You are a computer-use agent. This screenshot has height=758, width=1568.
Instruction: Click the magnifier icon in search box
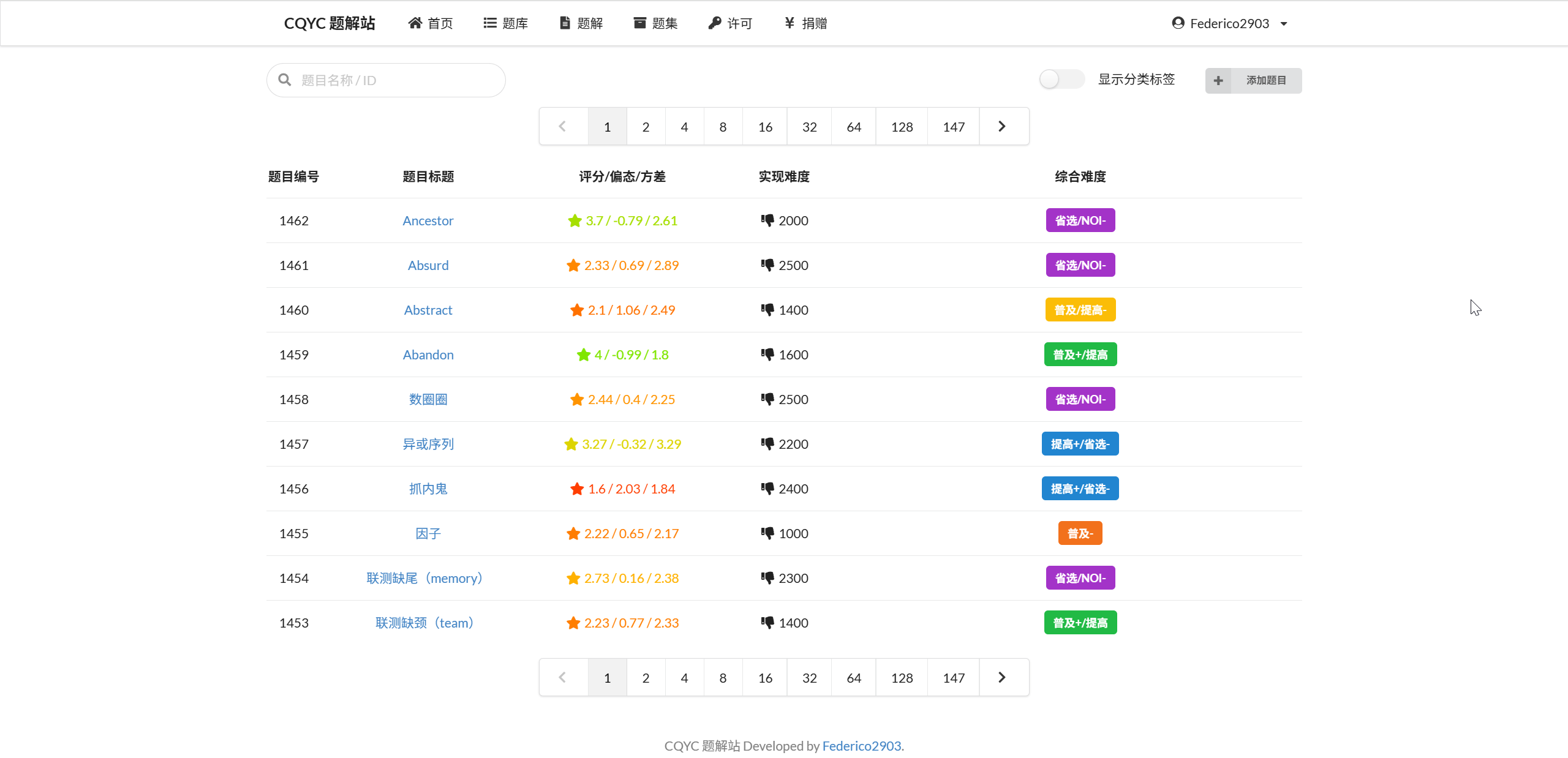pyautogui.click(x=284, y=80)
